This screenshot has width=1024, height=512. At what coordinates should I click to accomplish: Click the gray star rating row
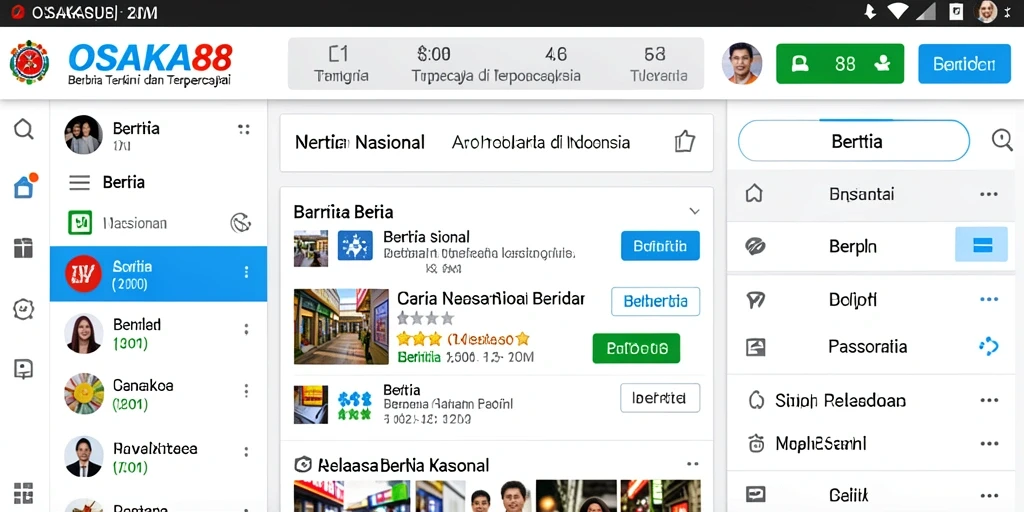click(425, 318)
